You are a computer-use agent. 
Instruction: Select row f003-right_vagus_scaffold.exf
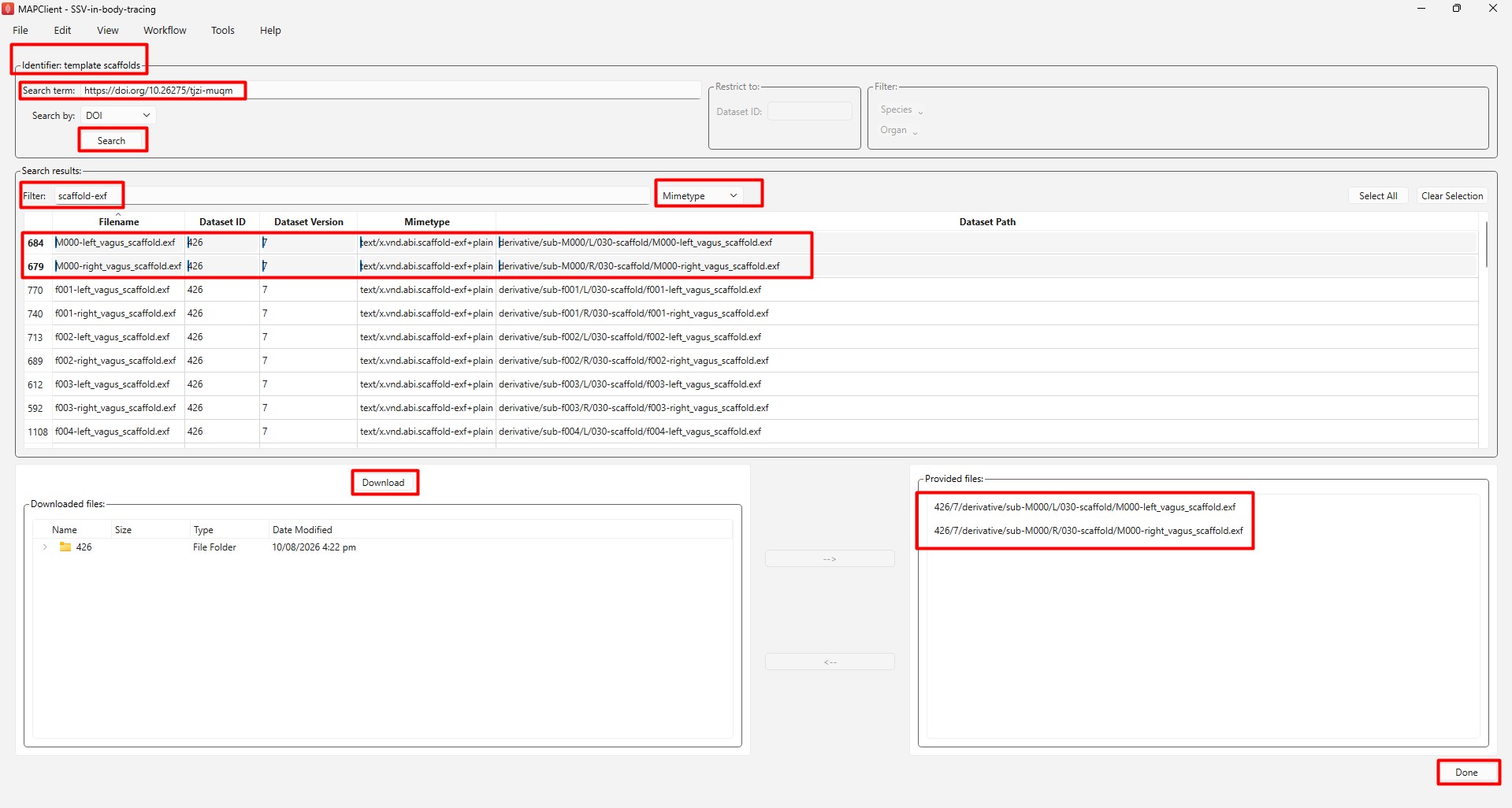pyautogui.click(x=750, y=408)
